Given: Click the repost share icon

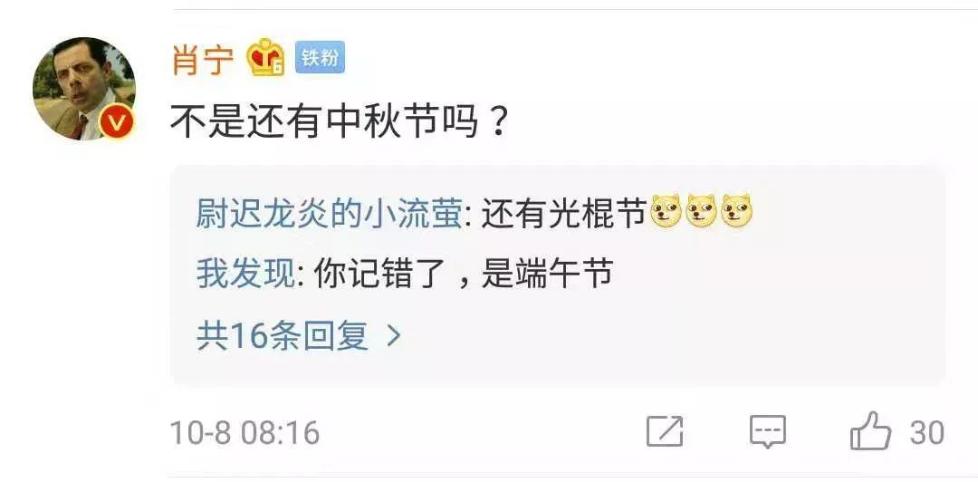Looking at the screenshot, I should click(x=664, y=431).
